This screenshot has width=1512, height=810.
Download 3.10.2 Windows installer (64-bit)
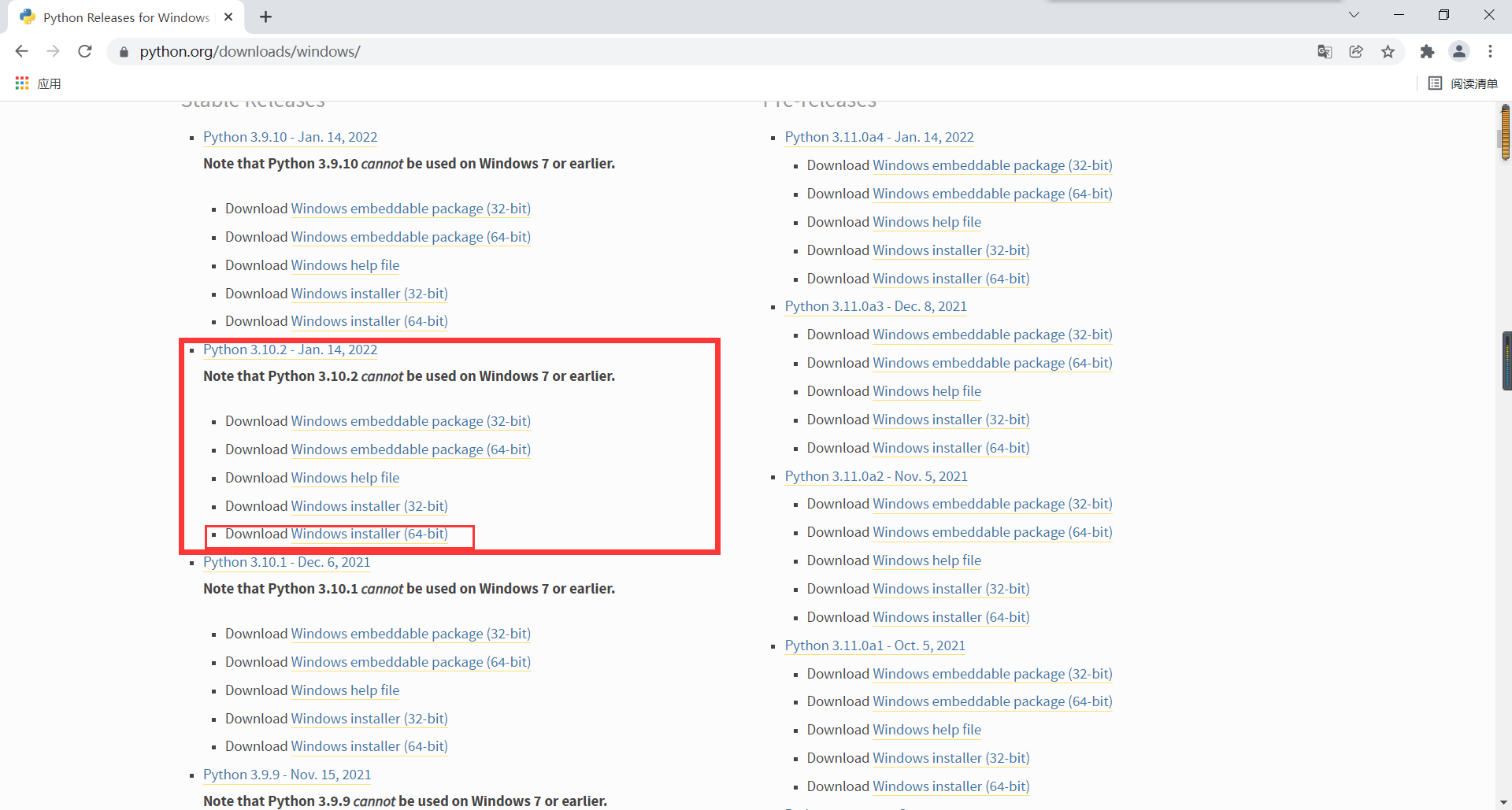point(369,534)
